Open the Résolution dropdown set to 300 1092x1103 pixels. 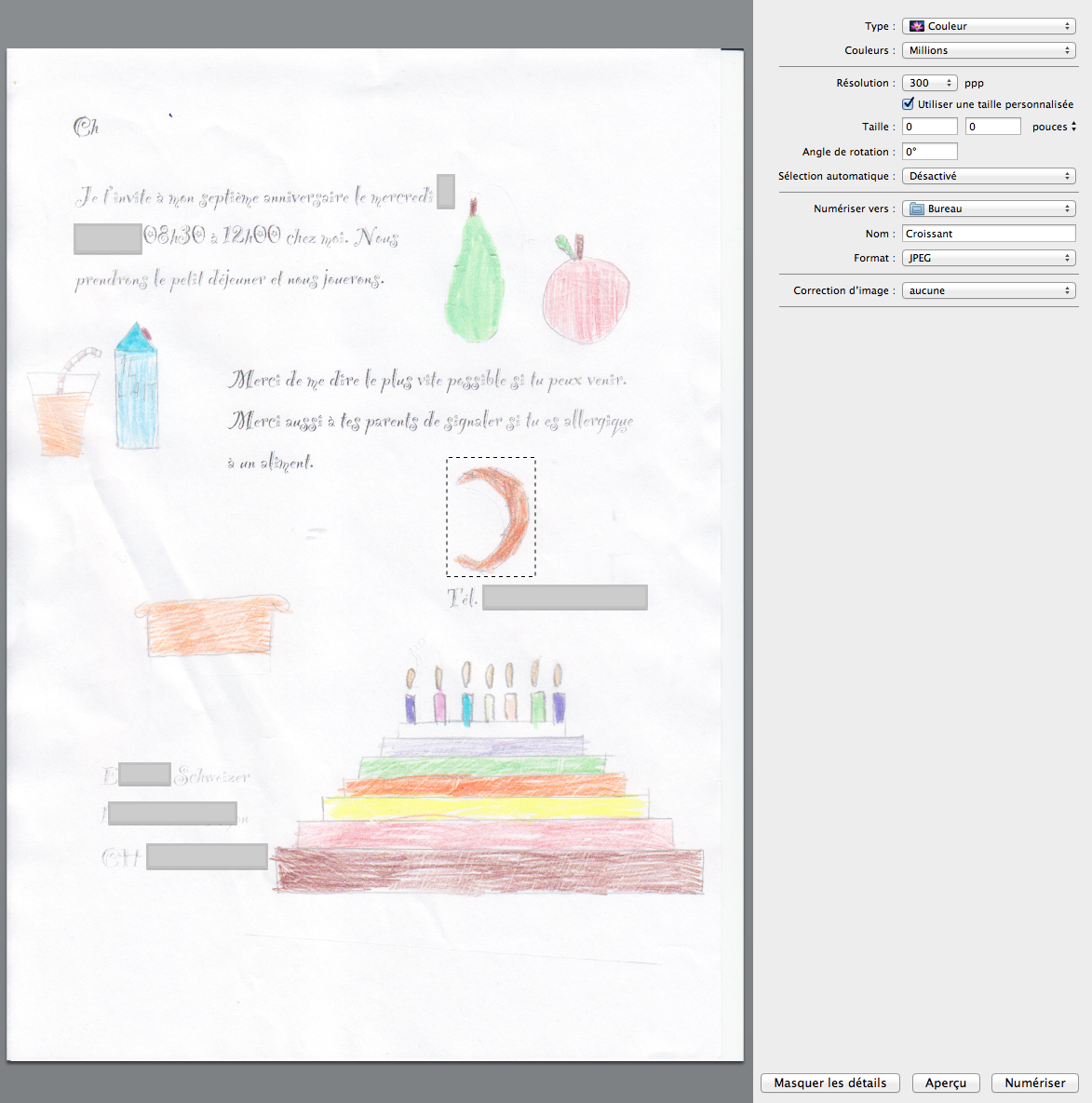[929, 83]
